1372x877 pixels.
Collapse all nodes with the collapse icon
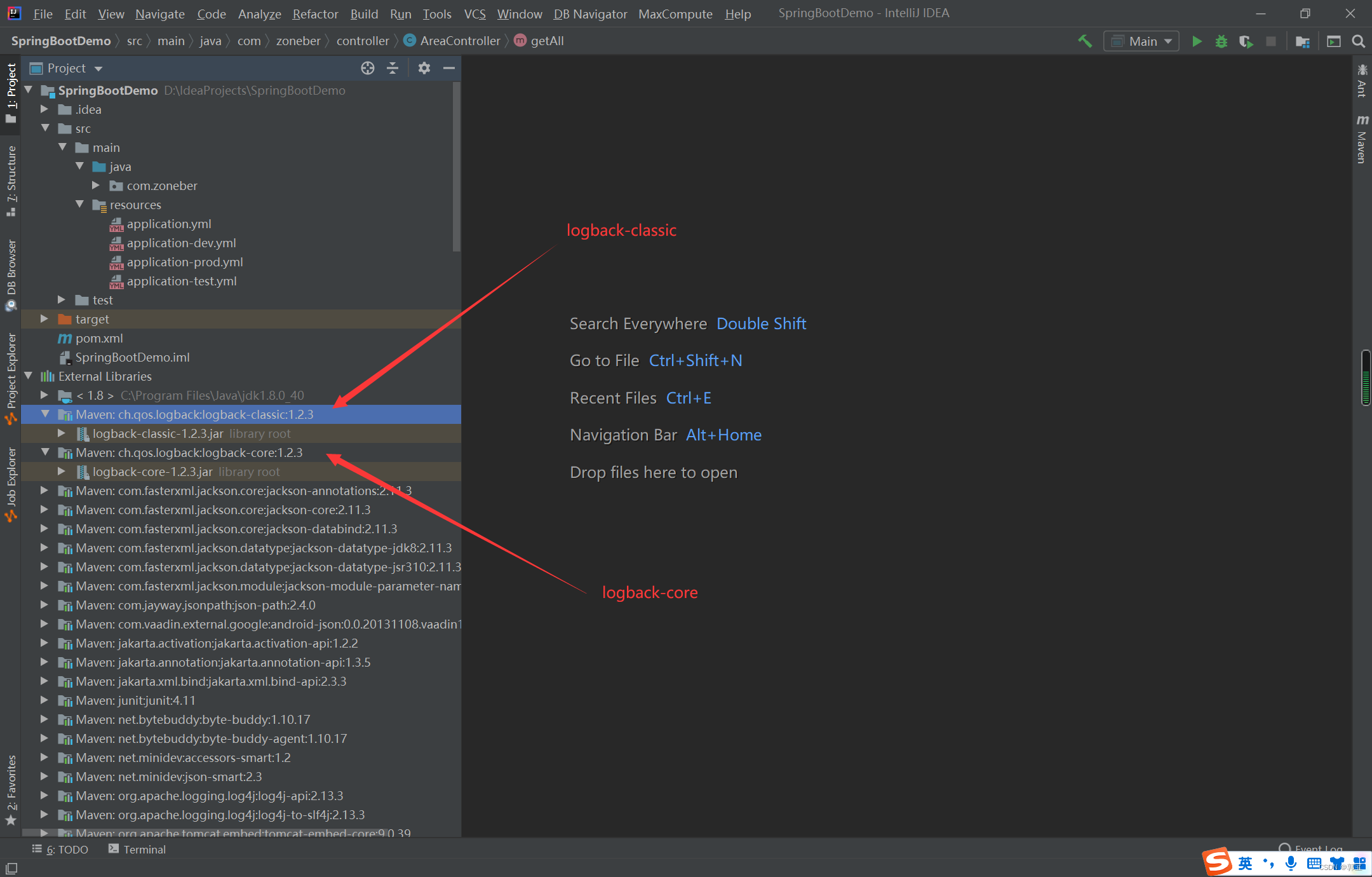(393, 68)
